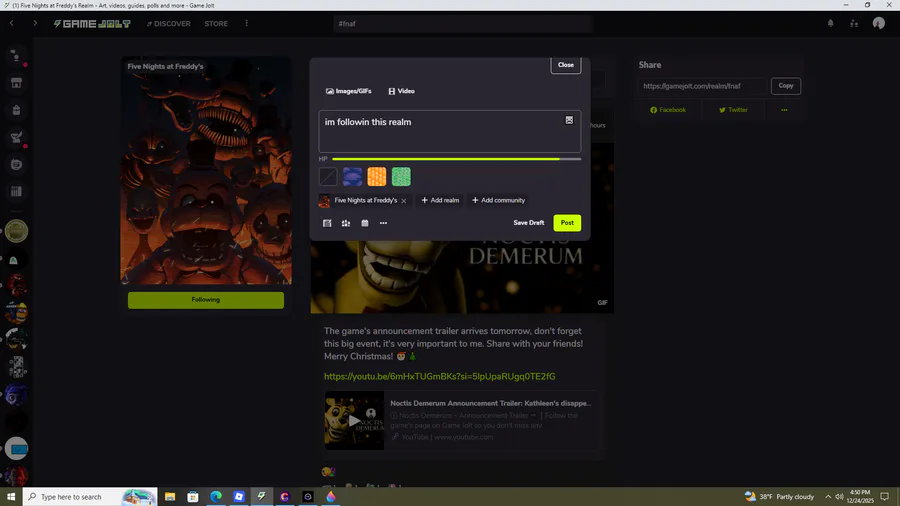Save the post as draft
The width and height of the screenshot is (900, 506).
pos(529,223)
